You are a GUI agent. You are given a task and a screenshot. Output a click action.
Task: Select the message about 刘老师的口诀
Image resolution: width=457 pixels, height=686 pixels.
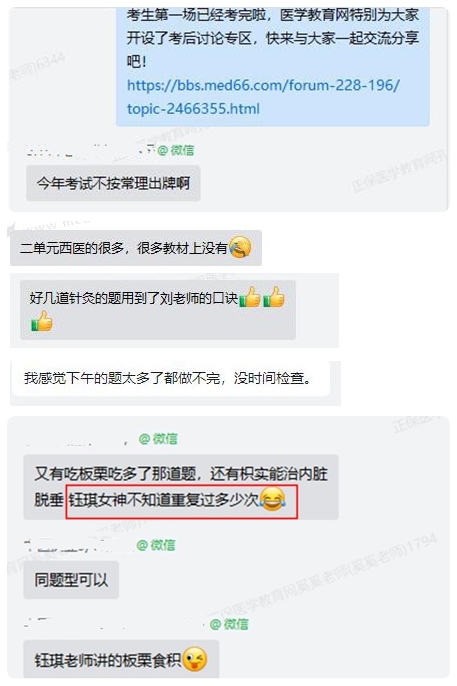pos(158,310)
